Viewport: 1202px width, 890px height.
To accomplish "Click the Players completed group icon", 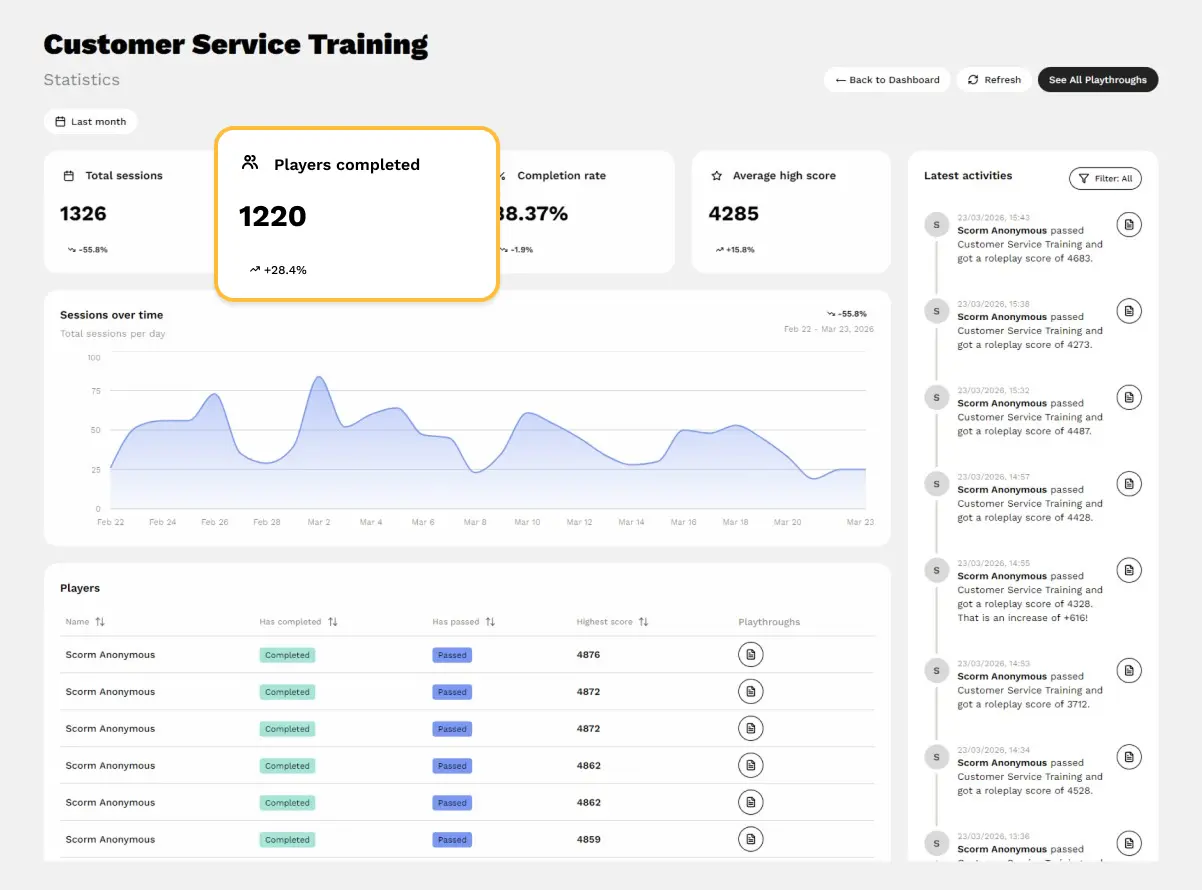I will pos(249,163).
